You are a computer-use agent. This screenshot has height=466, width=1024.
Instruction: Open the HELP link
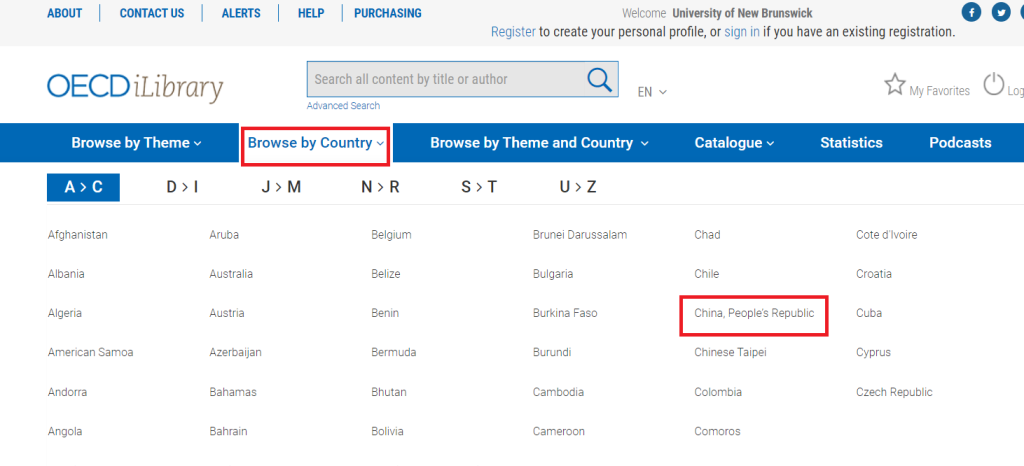(311, 13)
